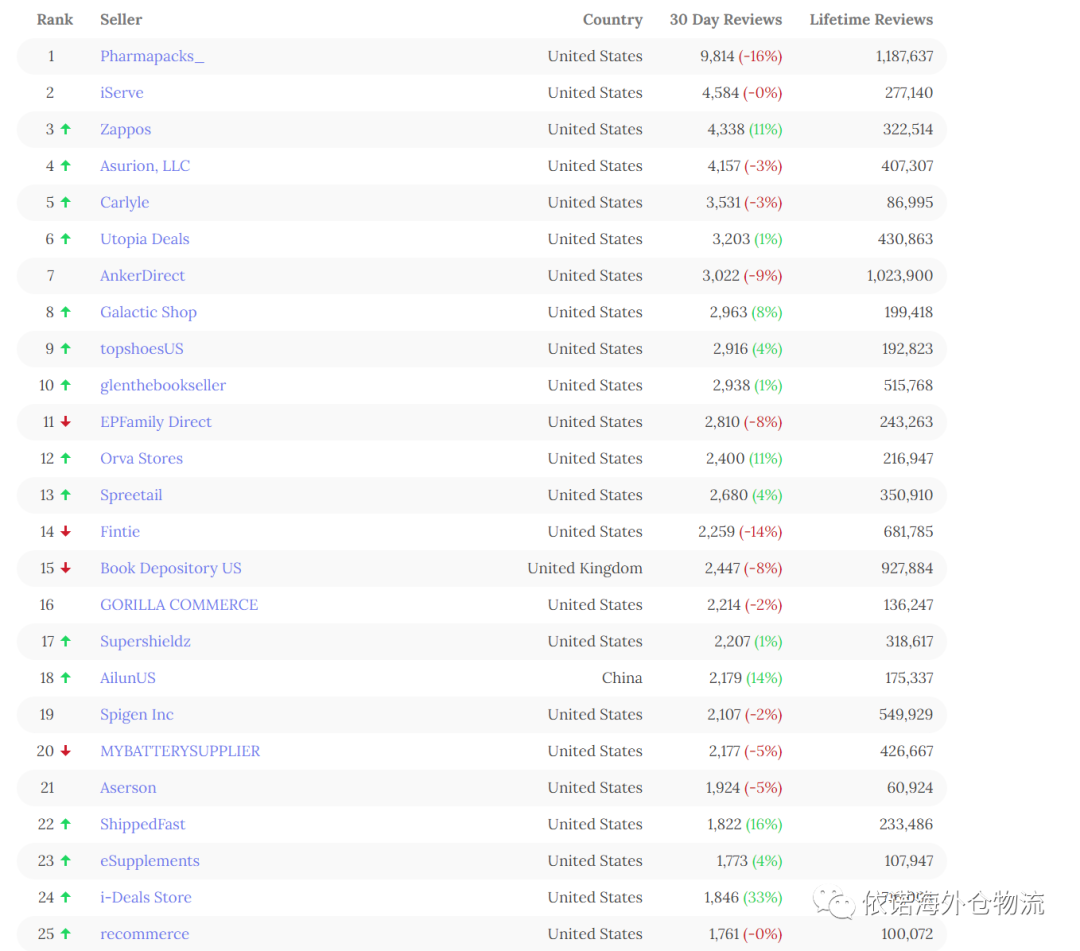Open the iServe seller page
The image size is (1080, 951).
tap(121, 93)
